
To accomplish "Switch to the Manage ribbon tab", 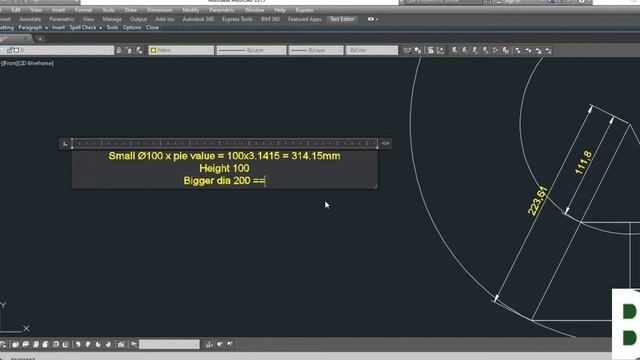I will (112, 19).
